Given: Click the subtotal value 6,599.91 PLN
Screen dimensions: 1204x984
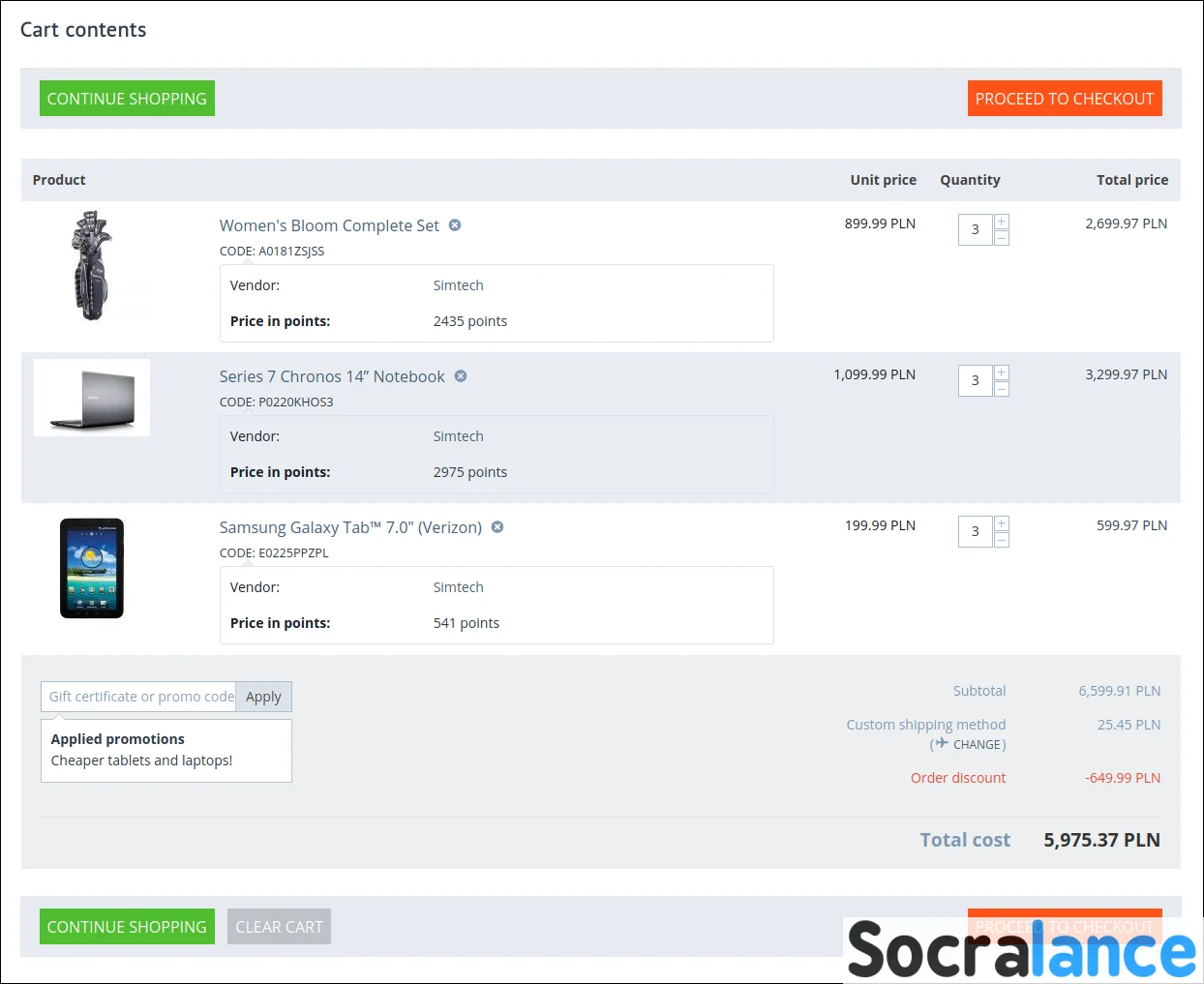Looking at the screenshot, I should click(x=1120, y=691).
